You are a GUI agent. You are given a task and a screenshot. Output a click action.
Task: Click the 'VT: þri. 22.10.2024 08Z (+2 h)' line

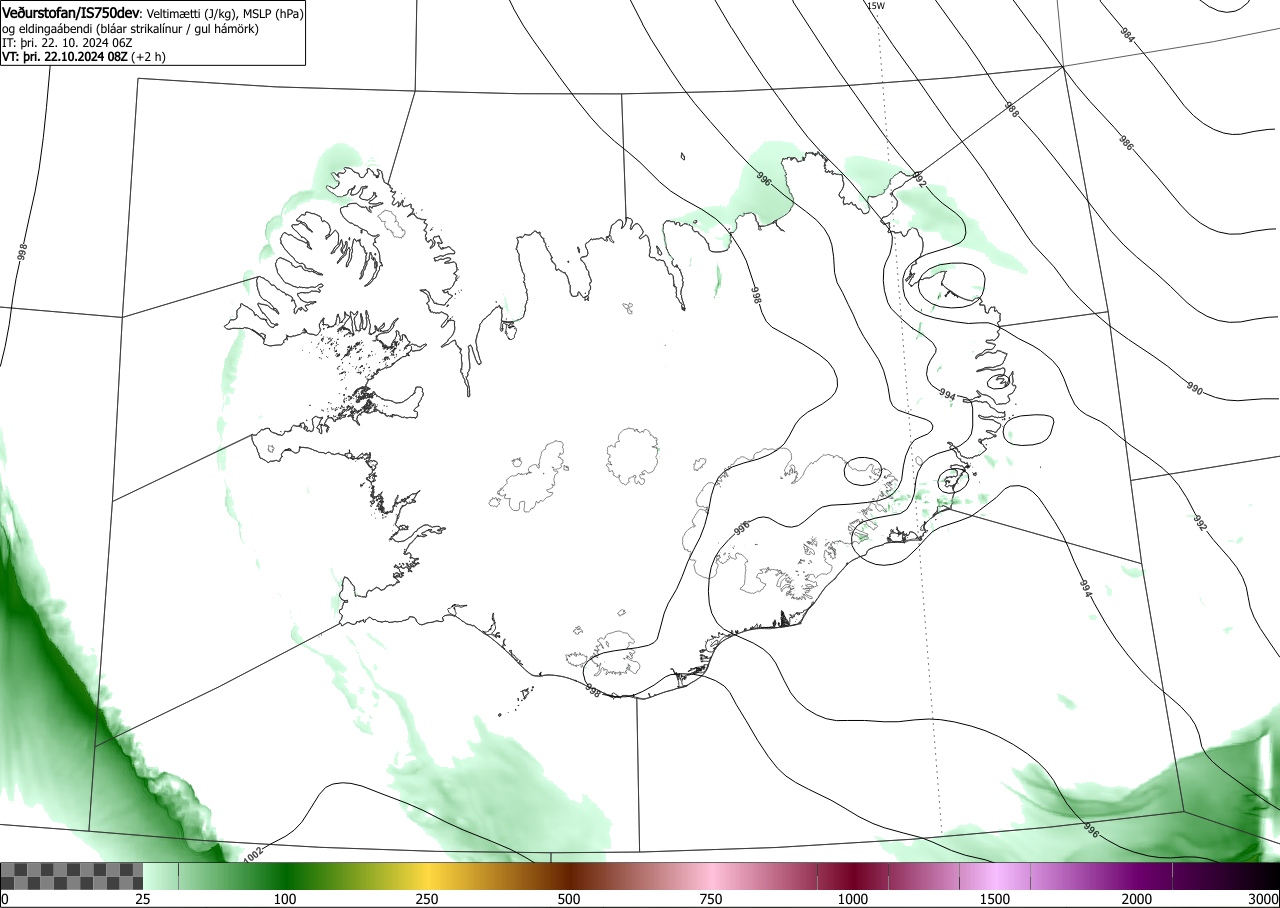pyautogui.click(x=84, y=57)
